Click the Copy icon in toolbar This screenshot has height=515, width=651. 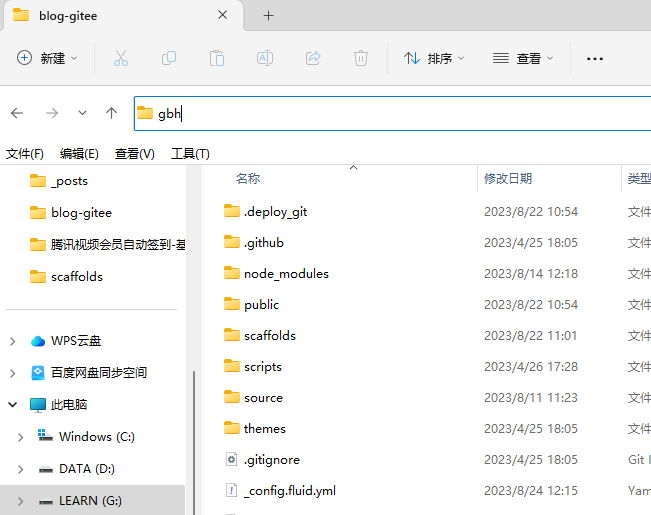click(x=169, y=58)
